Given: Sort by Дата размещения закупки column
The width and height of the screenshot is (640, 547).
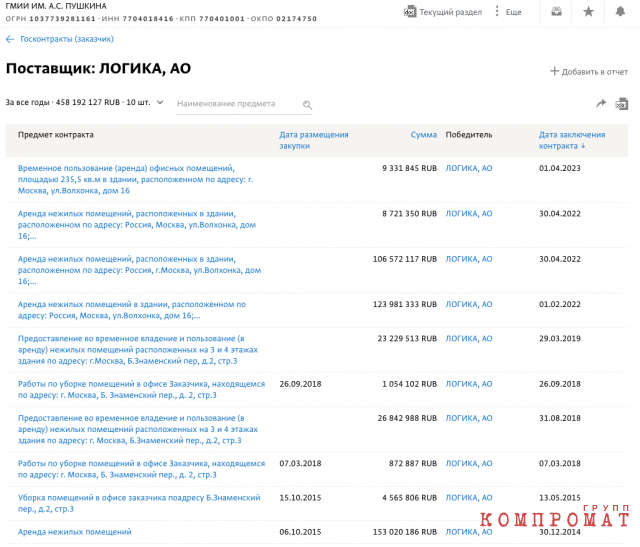Looking at the screenshot, I should coord(313,140).
